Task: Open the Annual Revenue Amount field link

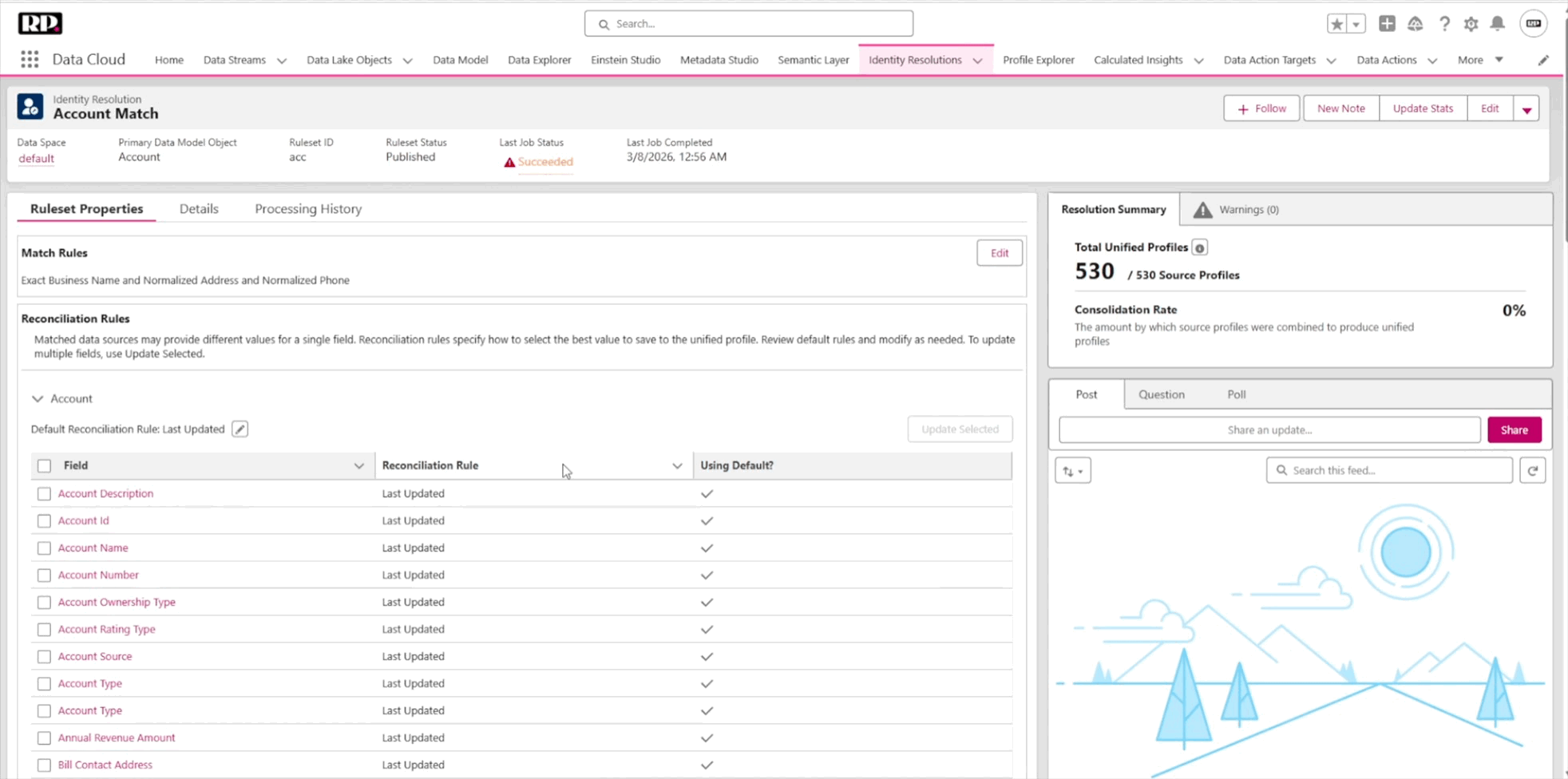Action: click(117, 737)
